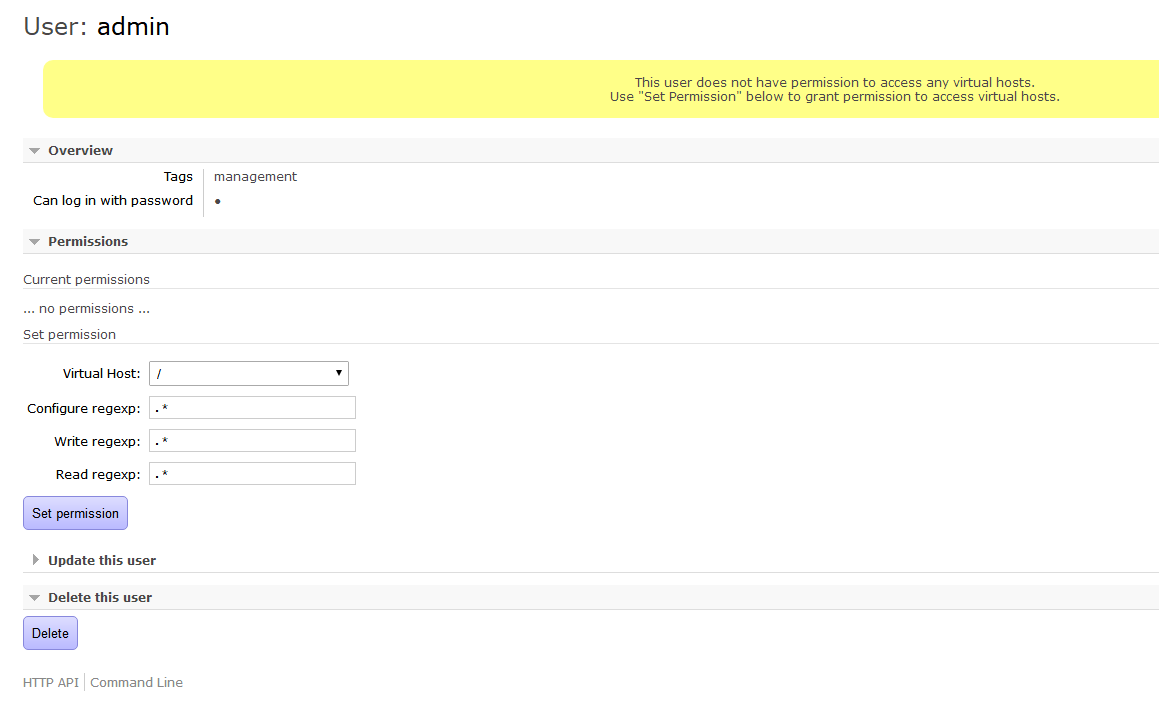Click the arrow icon beside Update this user
This screenshot has height=707, width=1159.
pos(36,560)
